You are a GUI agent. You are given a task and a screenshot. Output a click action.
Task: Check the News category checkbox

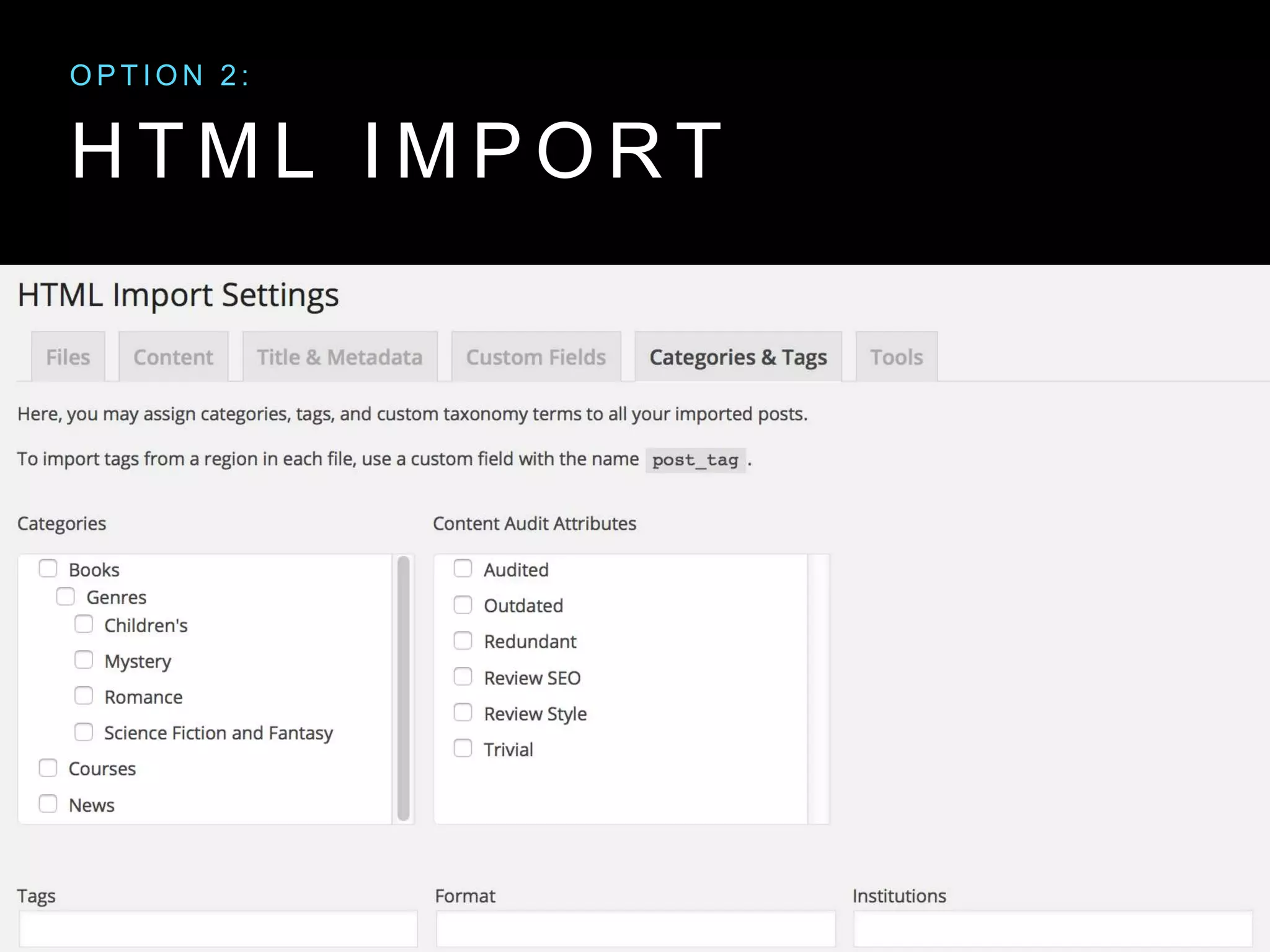pos(48,804)
